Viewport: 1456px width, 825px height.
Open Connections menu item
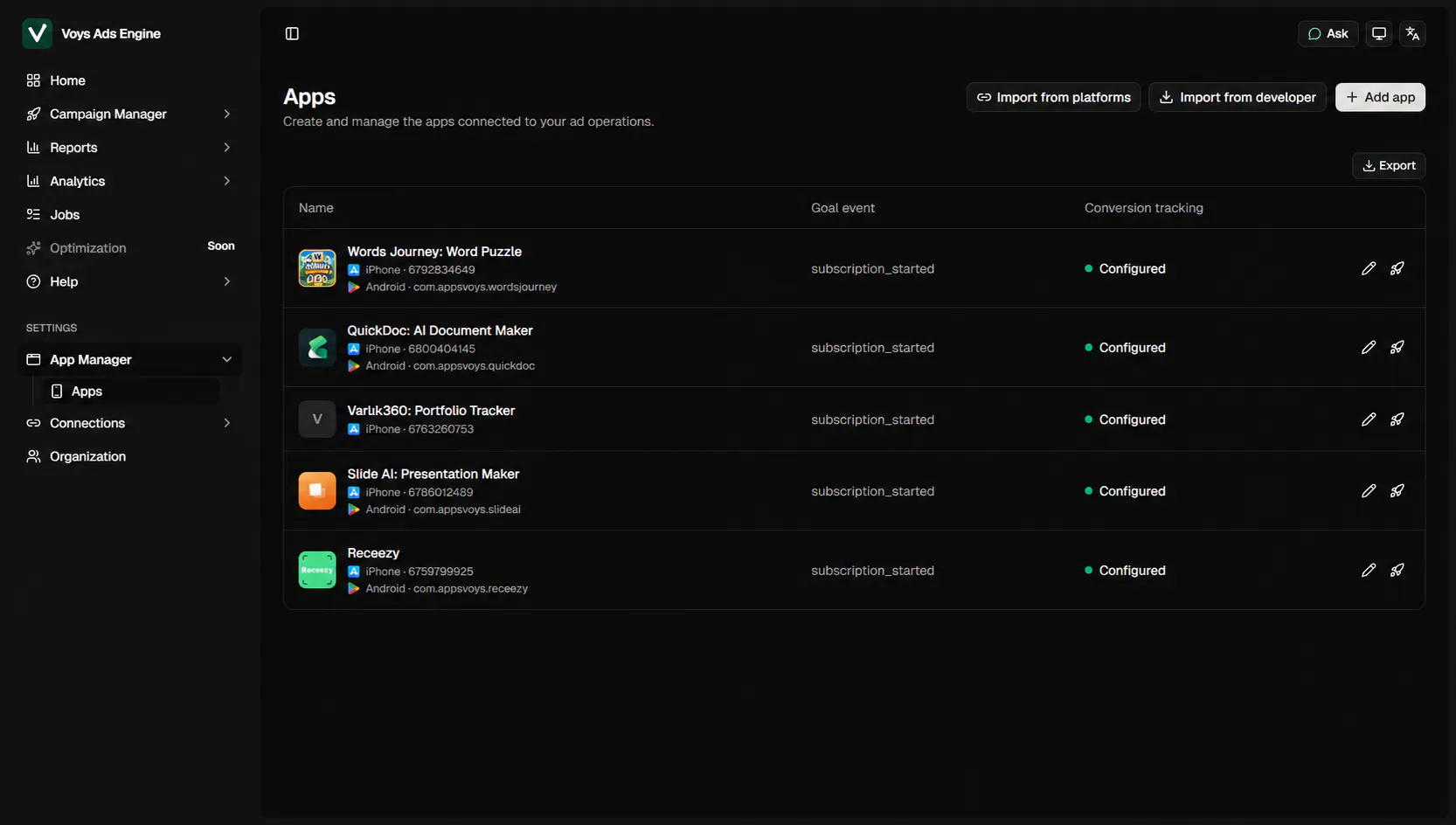pyautogui.click(x=129, y=423)
